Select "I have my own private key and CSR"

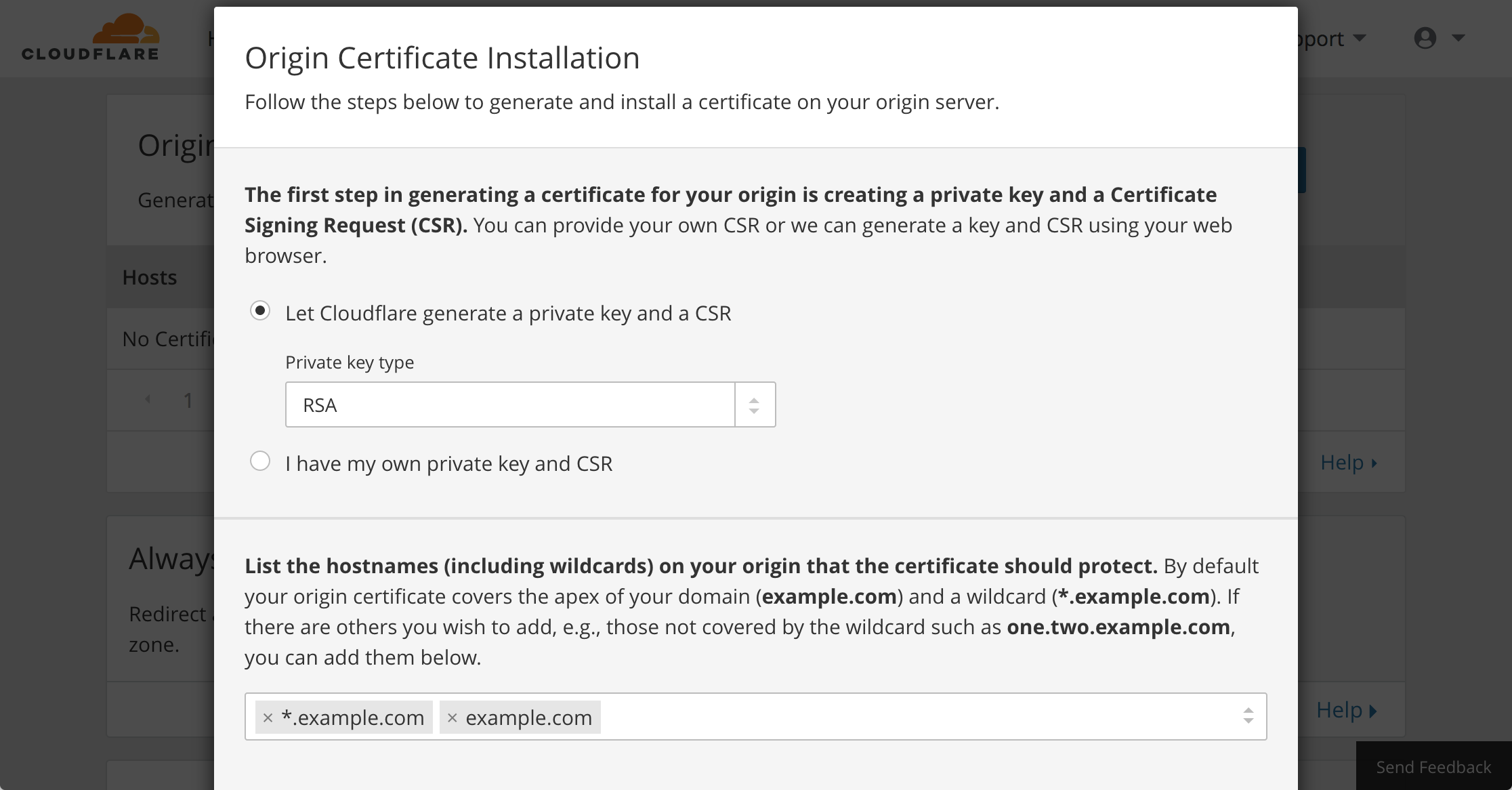point(260,461)
